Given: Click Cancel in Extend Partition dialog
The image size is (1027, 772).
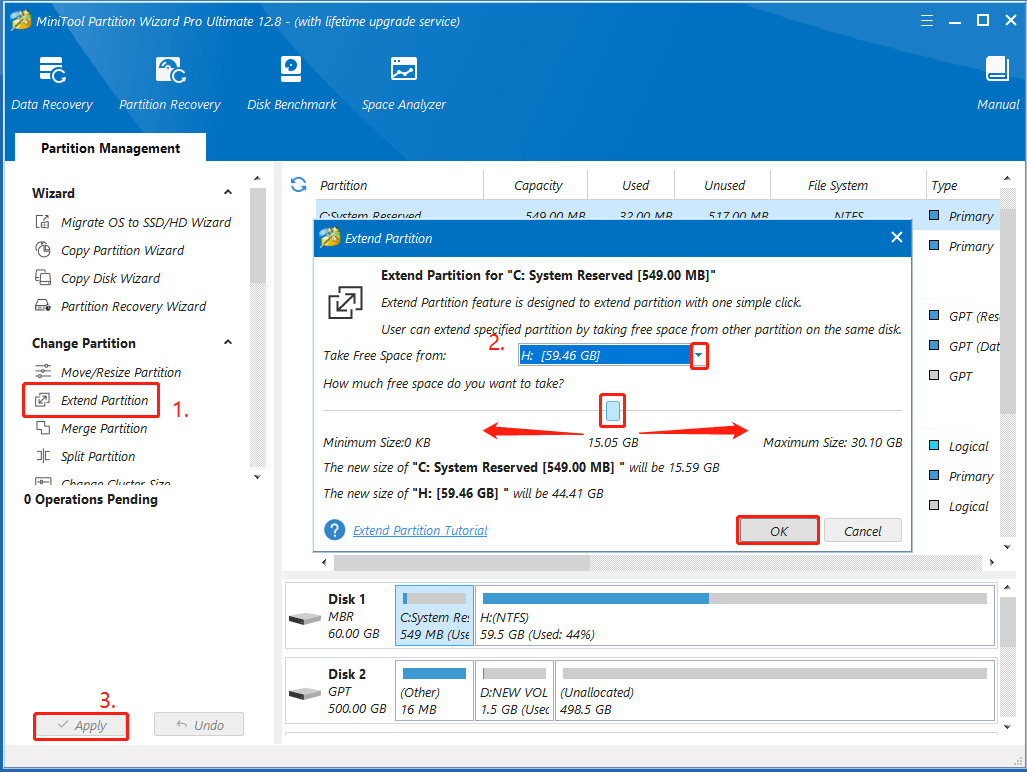Looking at the screenshot, I should [x=863, y=530].
